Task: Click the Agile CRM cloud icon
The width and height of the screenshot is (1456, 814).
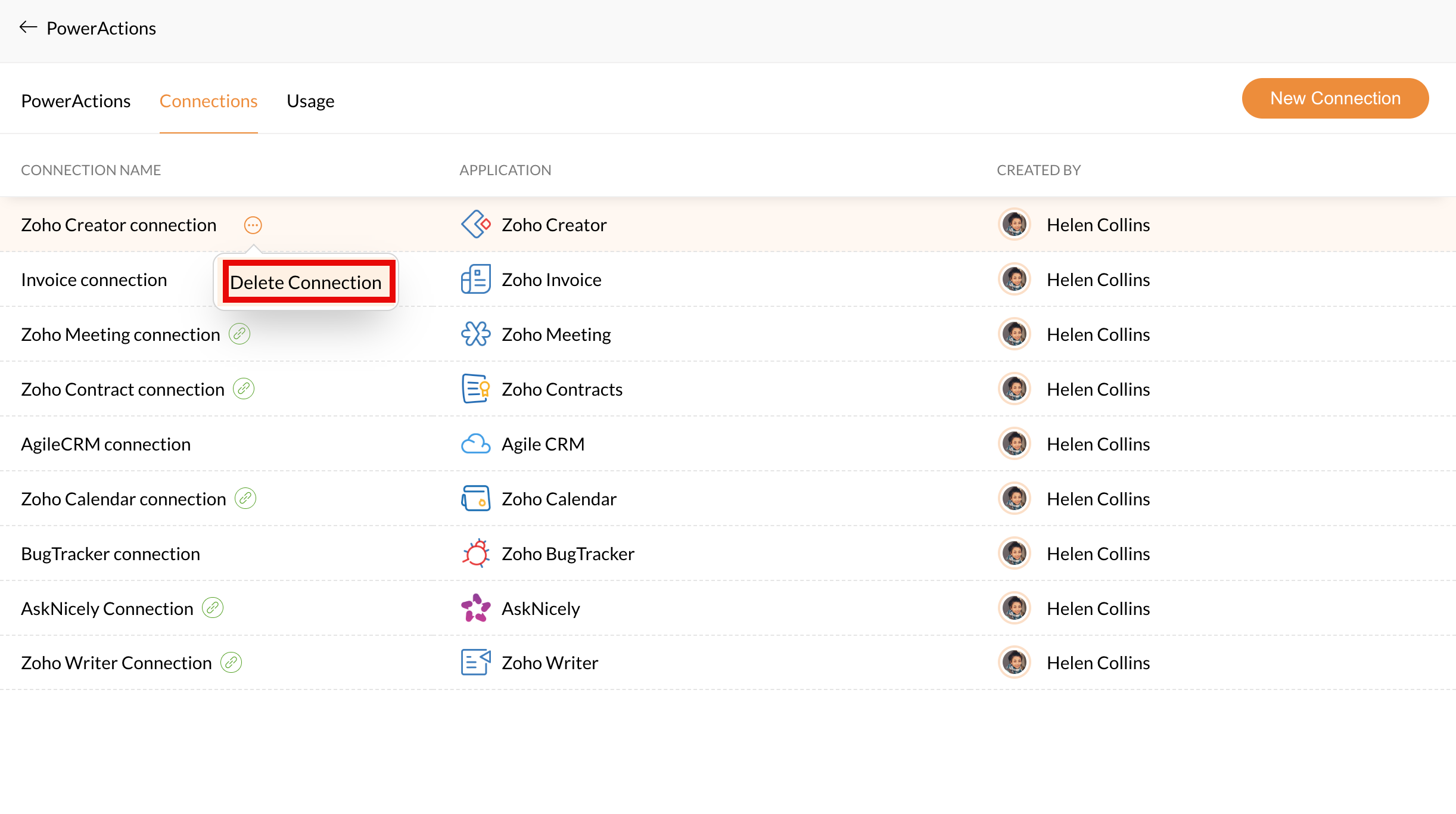Action: [x=475, y=444]
